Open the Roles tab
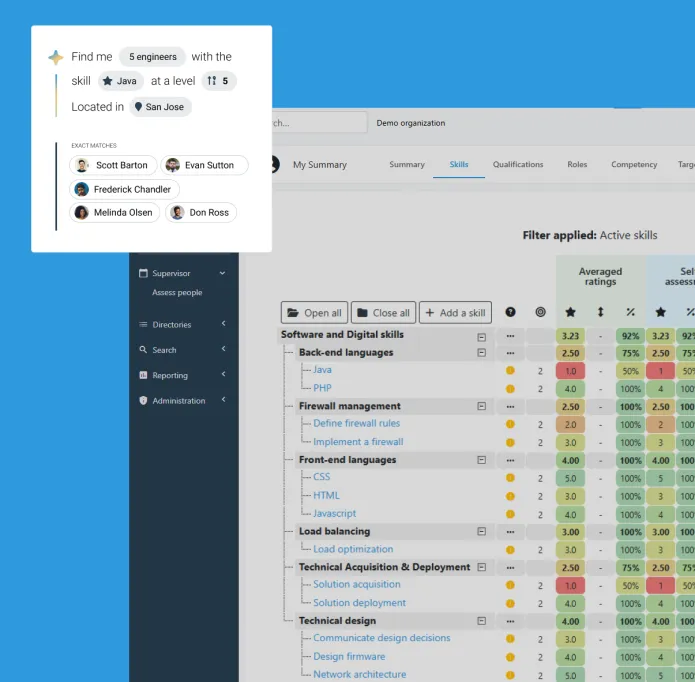The width and height of the screenshot is (695, 682). (577, 165)
